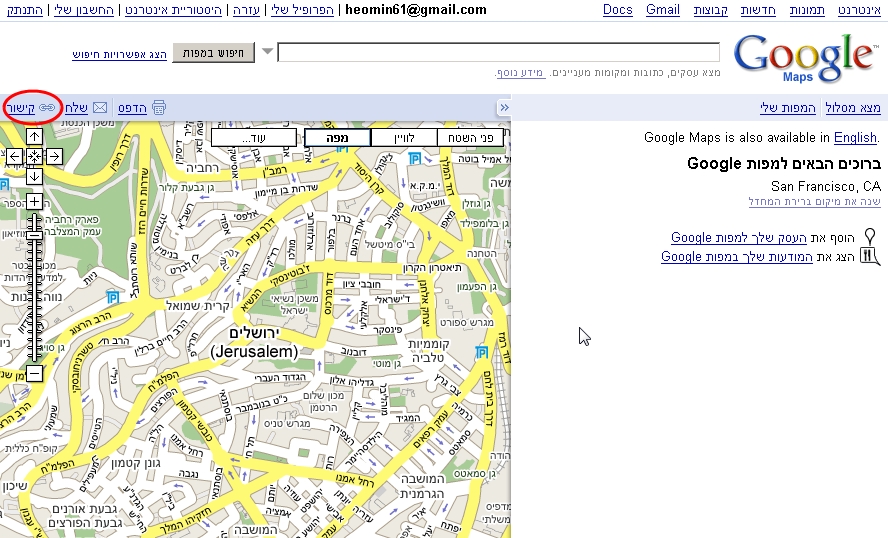This screenshot has width=888, height=538.
Task: Open החשבון שלי account link
Action: (84, 10)
